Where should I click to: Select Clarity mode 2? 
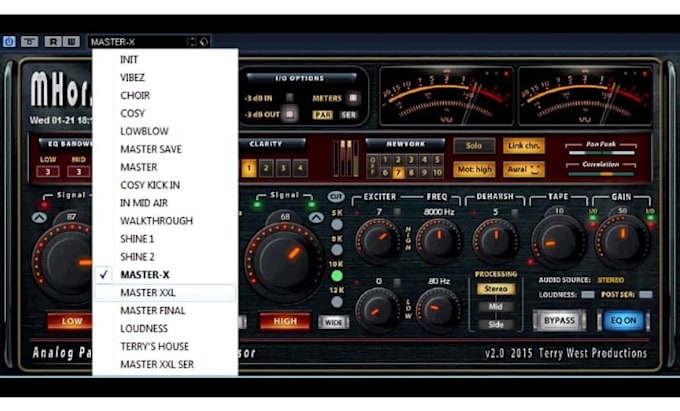[266, 168]
